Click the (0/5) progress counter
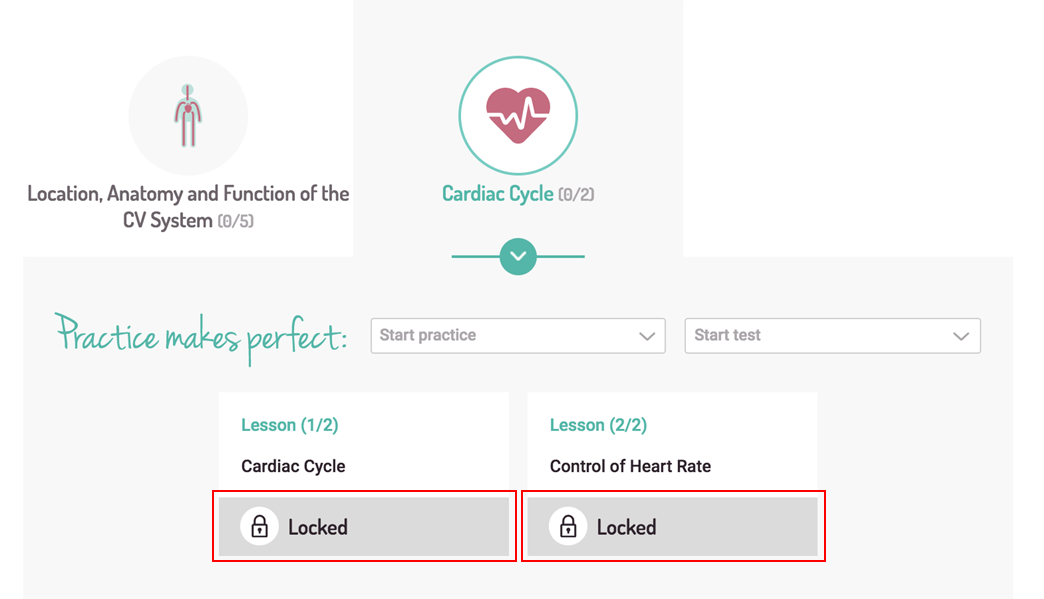1044x599 pixels. [x=236, y=221]
